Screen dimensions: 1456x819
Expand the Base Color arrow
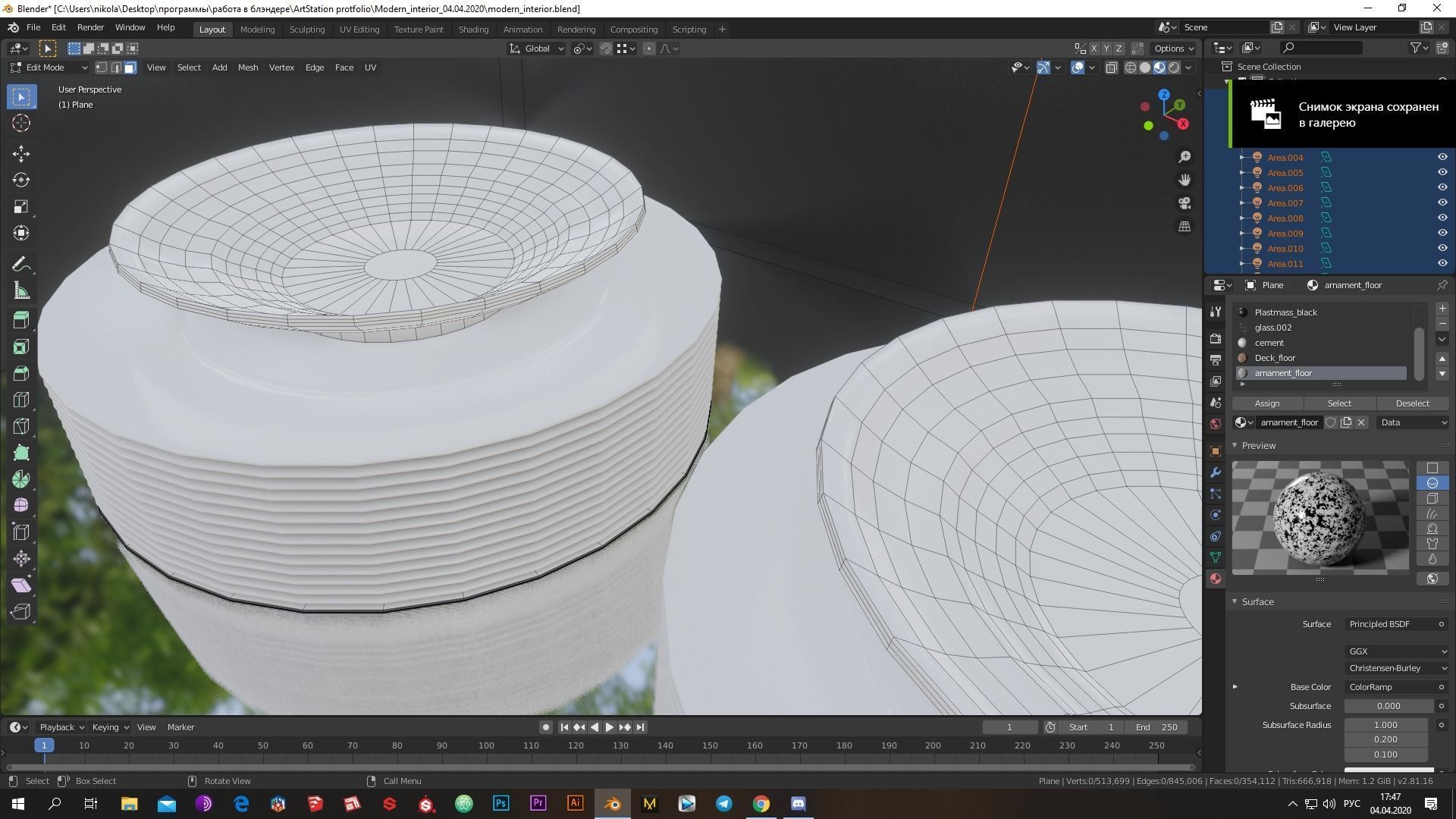(x=1235, y=686)
